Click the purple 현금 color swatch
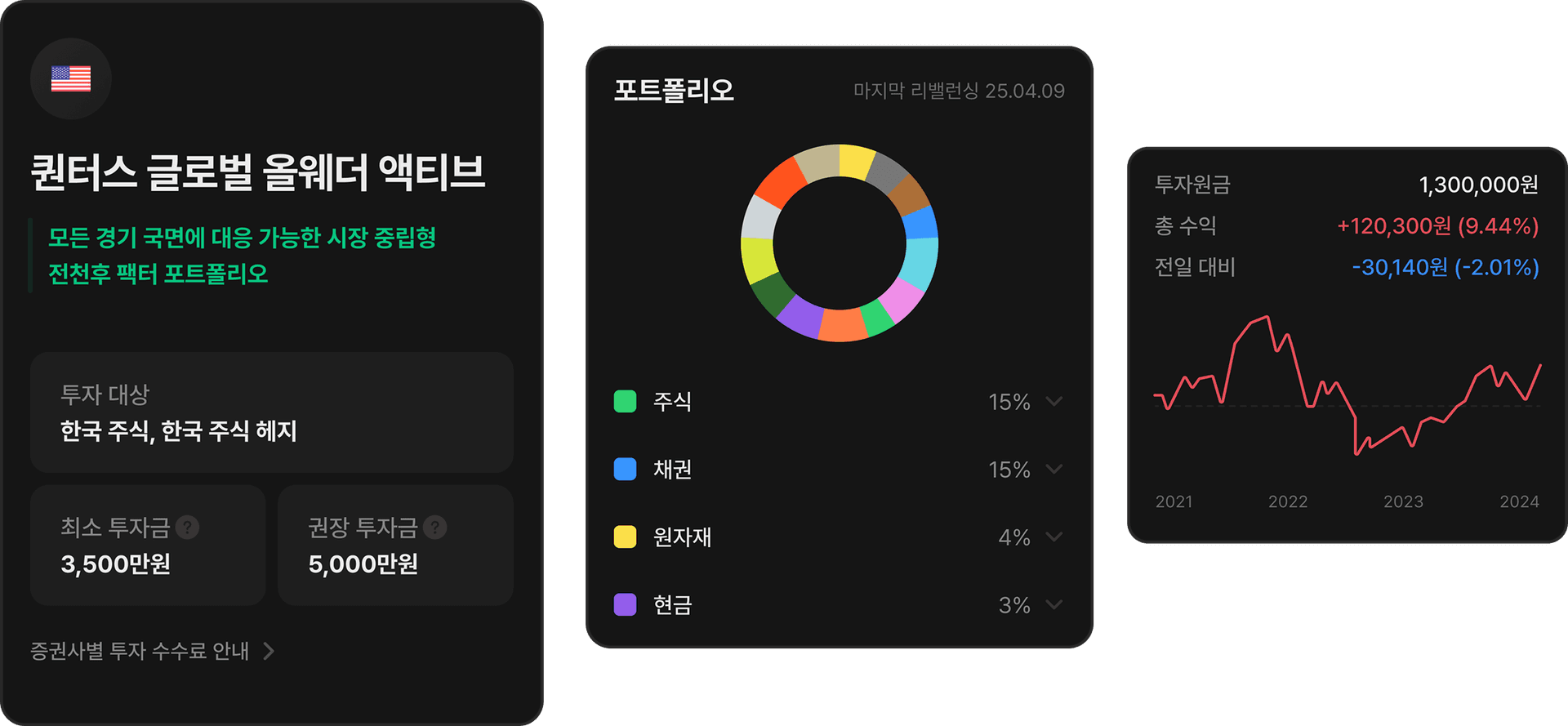The width and height of the screenshot is (1568, 726). point(625,604)
